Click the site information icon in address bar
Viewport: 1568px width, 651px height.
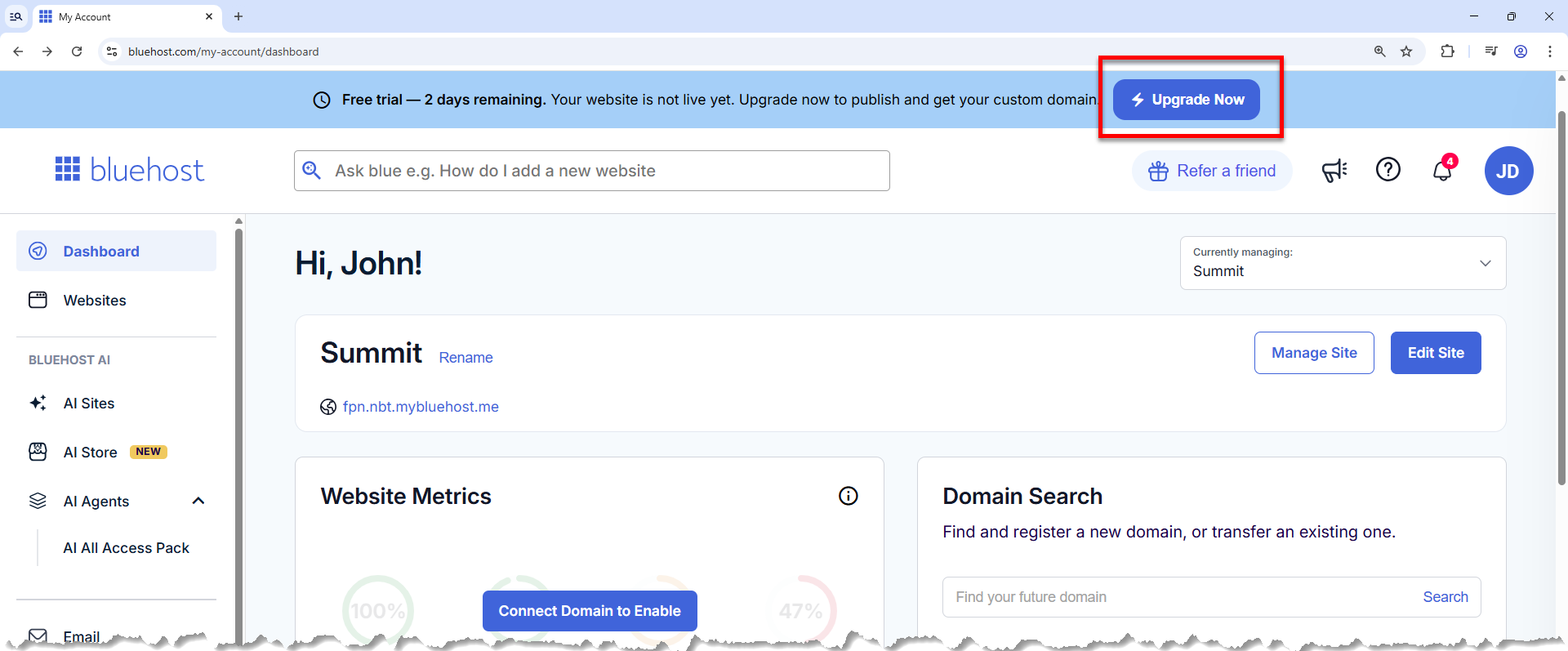(x=112, y=51)
